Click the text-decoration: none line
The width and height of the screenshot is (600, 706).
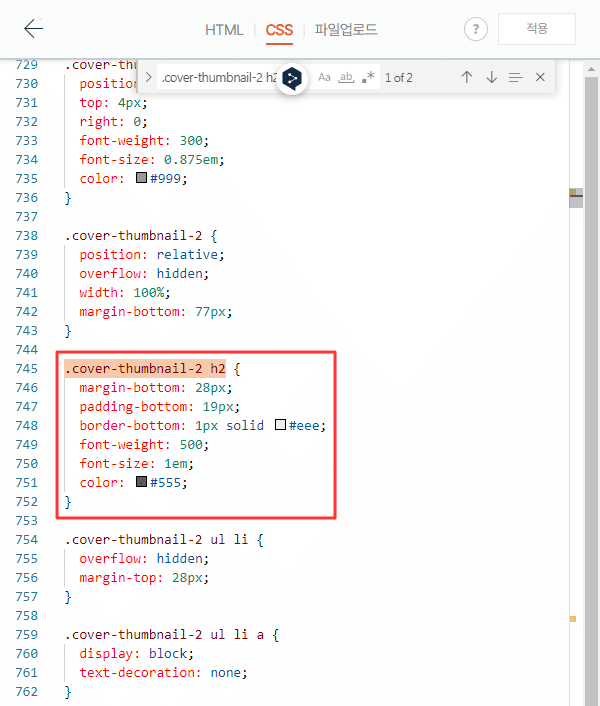point(163,673)
